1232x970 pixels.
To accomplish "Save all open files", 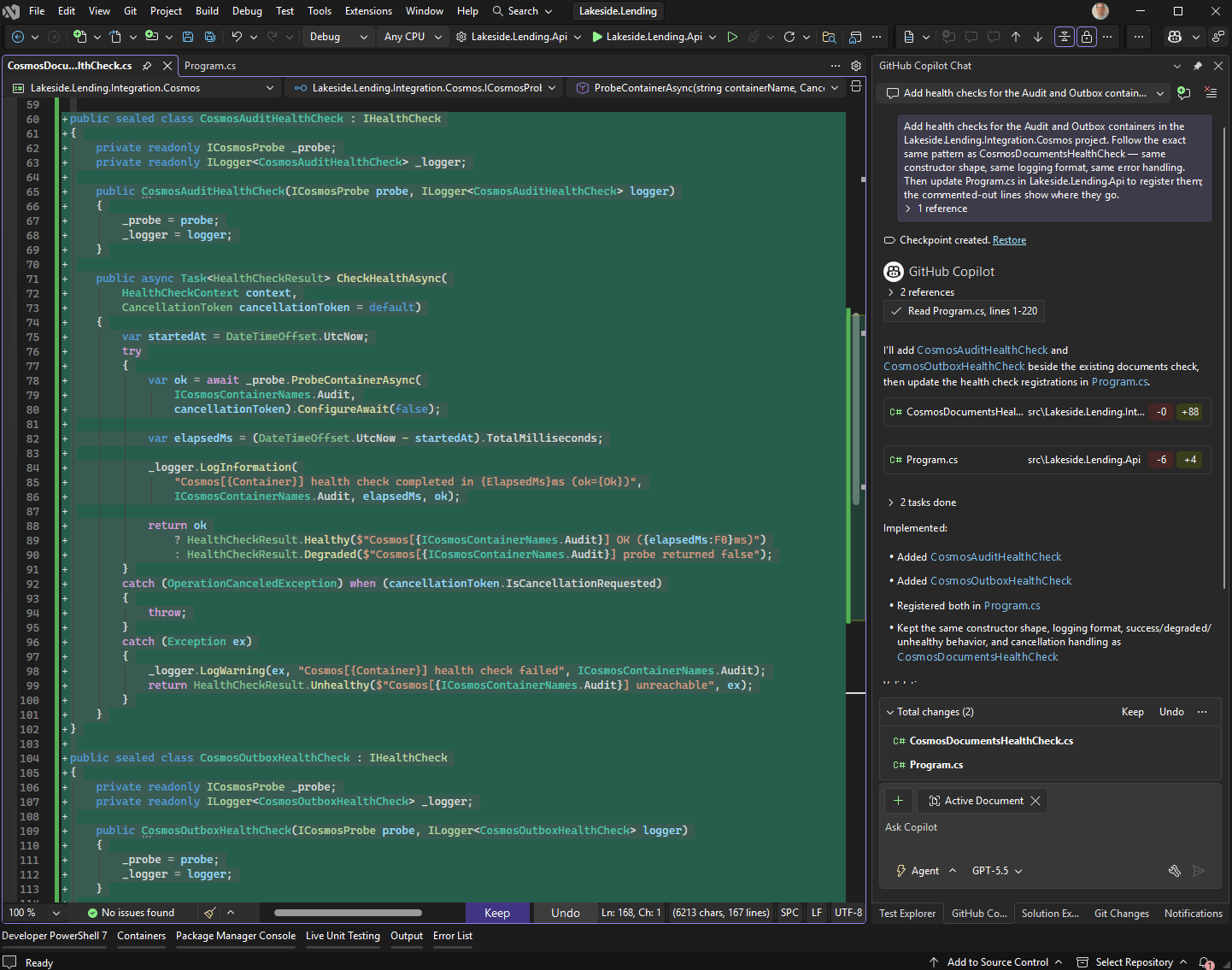I will click(x=210, y=37).
